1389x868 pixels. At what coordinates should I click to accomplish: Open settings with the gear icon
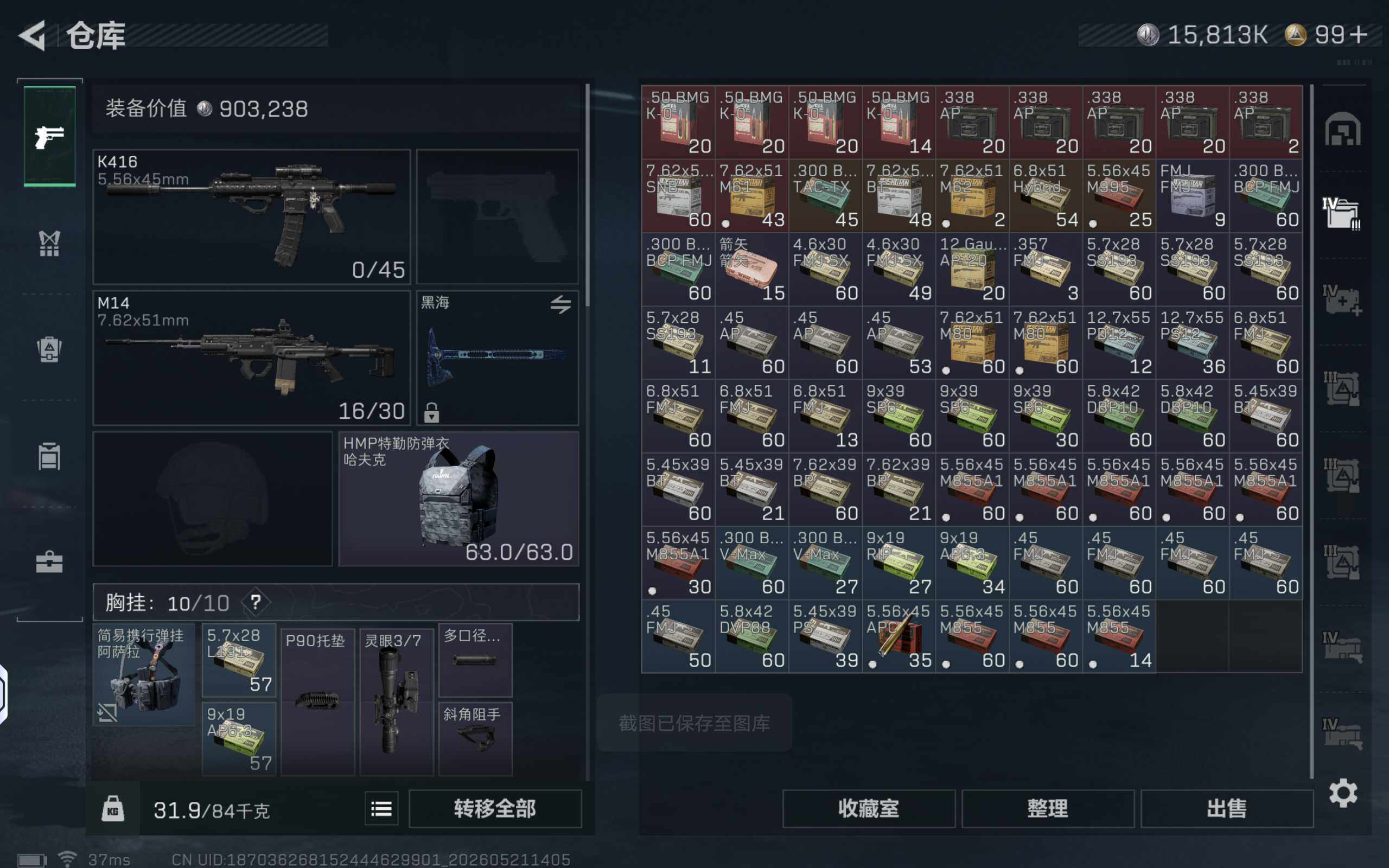click(x=1343, y=793)
